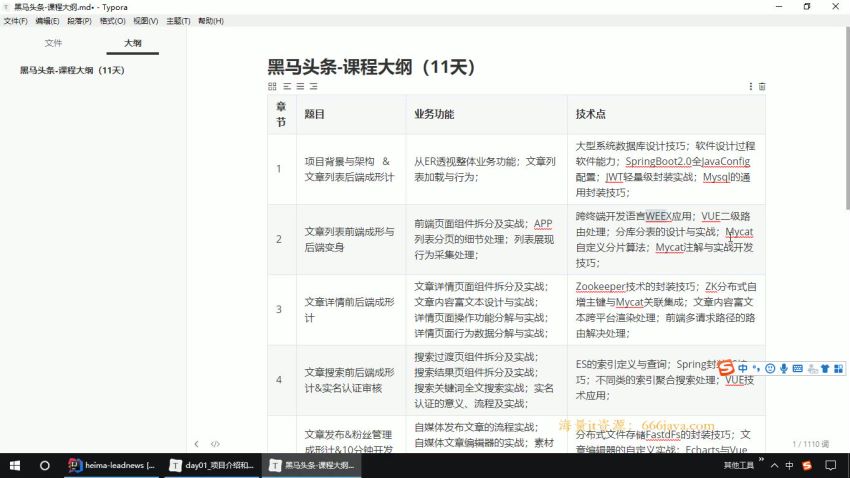
Task: Switch to day01 Typora taskbar window
Action: click(x=211, y=466)
